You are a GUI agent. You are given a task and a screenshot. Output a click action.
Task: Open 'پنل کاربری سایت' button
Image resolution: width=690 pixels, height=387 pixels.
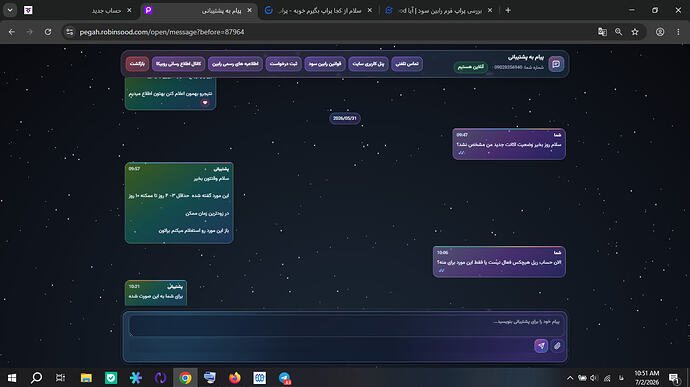tap(368, 64)
